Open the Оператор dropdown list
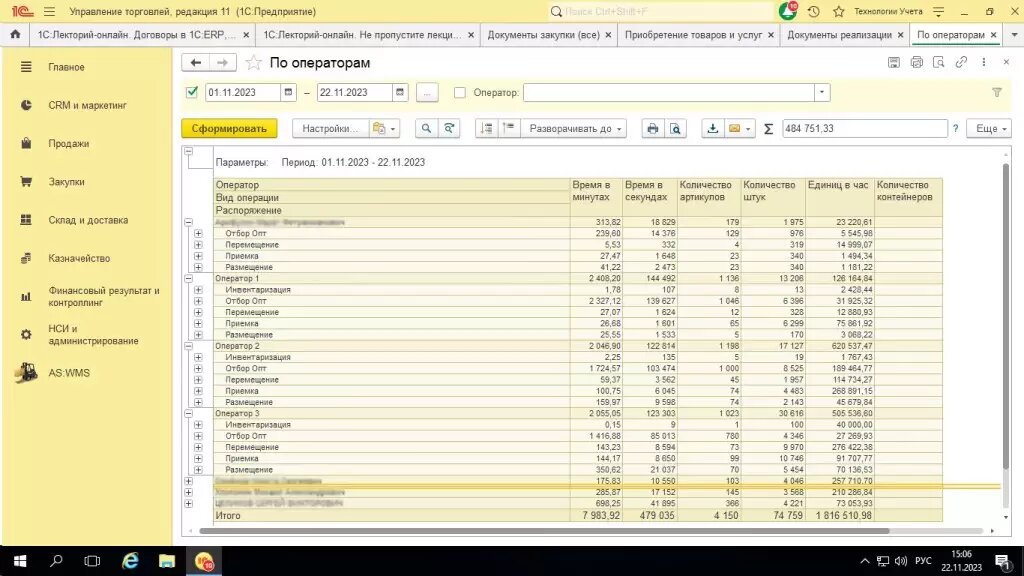The width and height of the screenshot is (1024, 576). coord(822,93)
